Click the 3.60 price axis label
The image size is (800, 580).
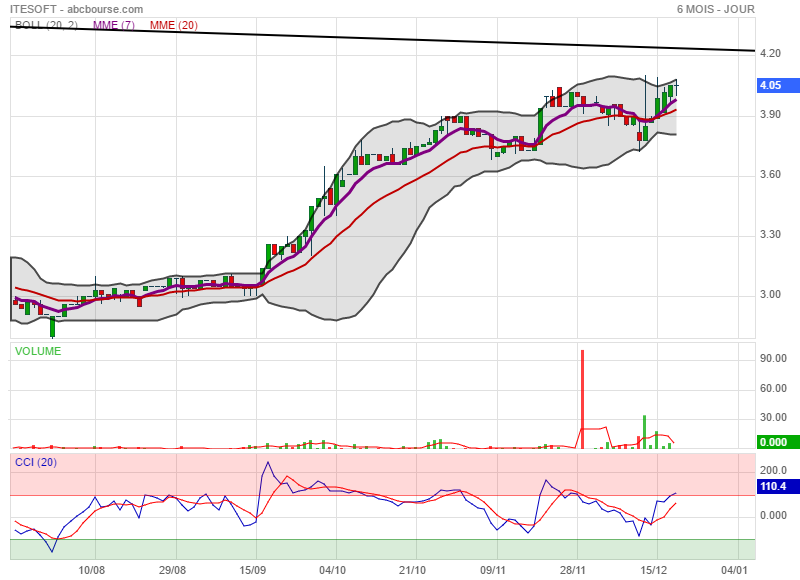click(x=770, y=174)
